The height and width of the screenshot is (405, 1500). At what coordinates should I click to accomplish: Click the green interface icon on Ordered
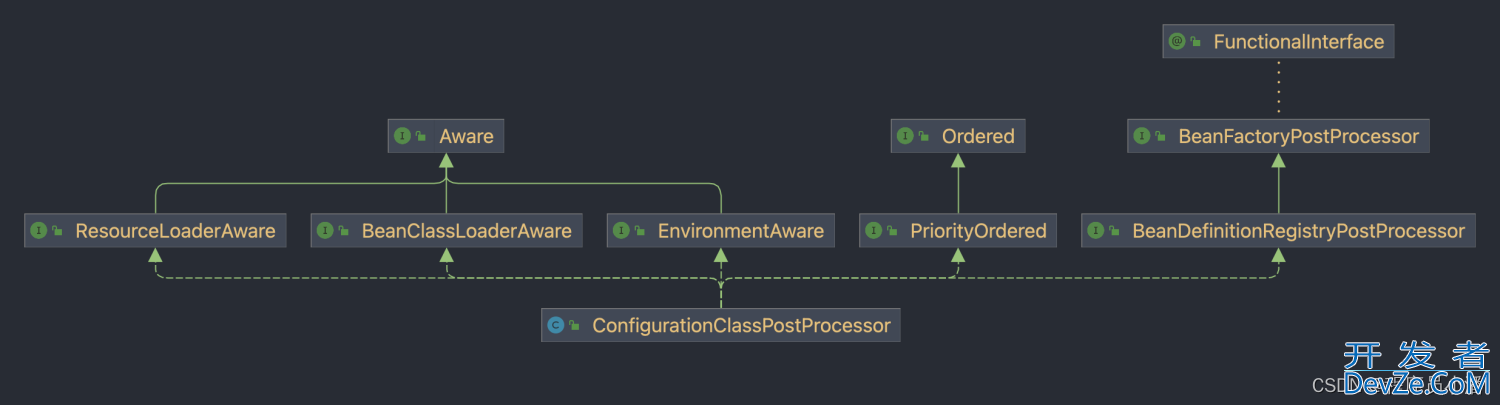pos(906,136)
